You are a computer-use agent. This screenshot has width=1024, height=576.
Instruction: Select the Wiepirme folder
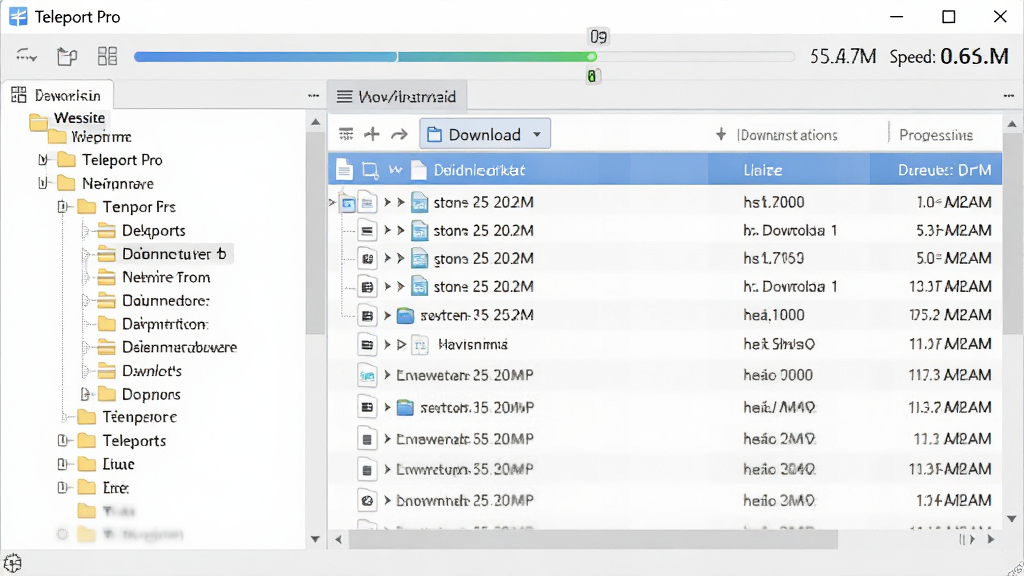coord(89,137)
